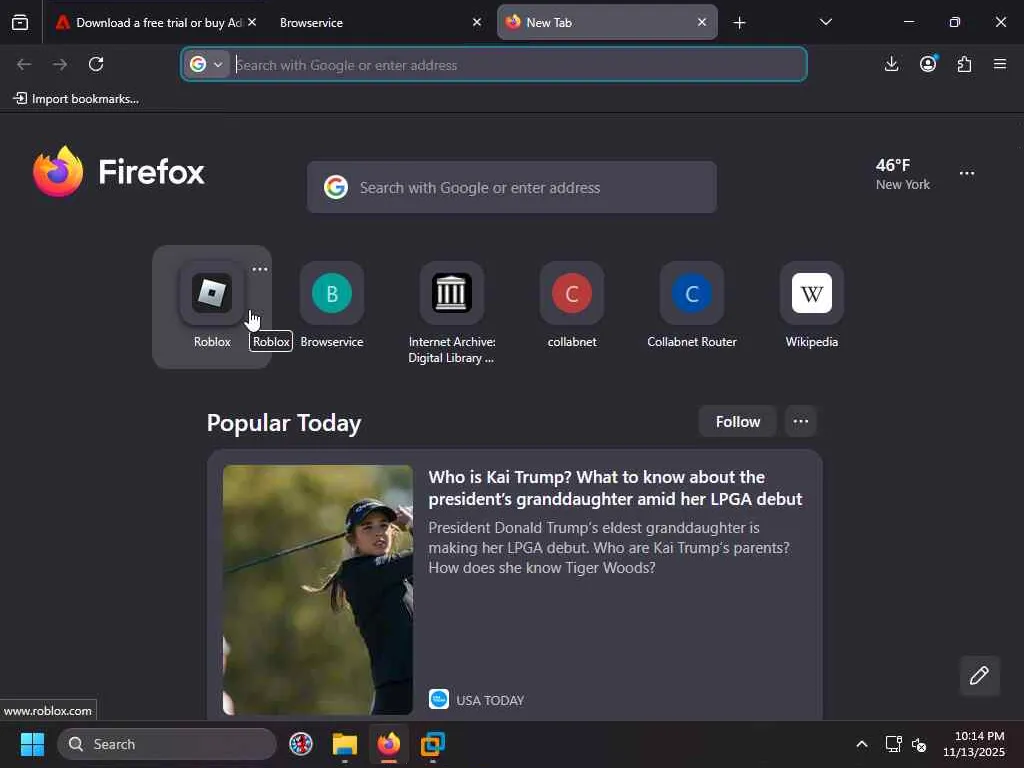Open the Collabnet Router shortcut tile
The height and width of the screenshot is (768, 1024).
click(692, 305)
